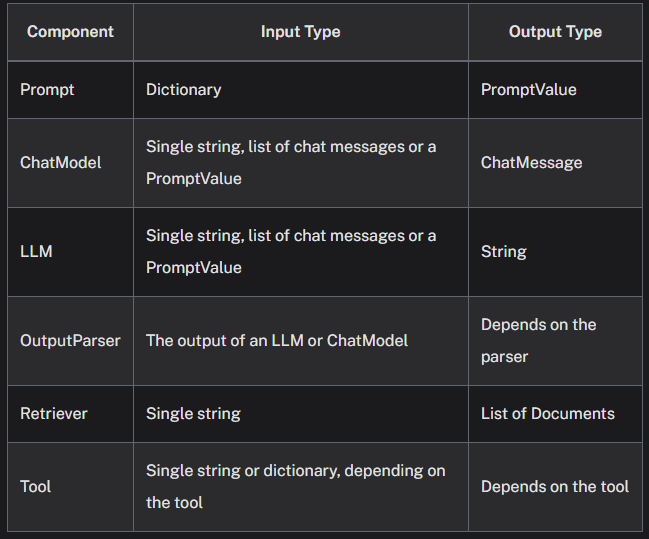This screenshot has width=649, height=539.
Task: Select the ChatModel row's input type text
Action: pos(291,162)
